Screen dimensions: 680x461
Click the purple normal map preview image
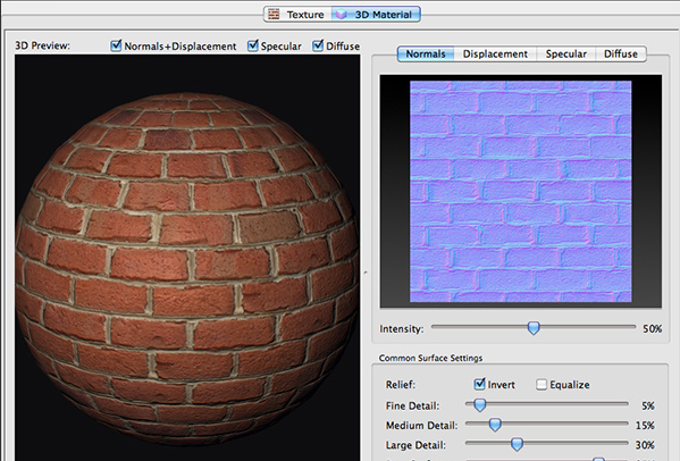(x=520, y=193)
